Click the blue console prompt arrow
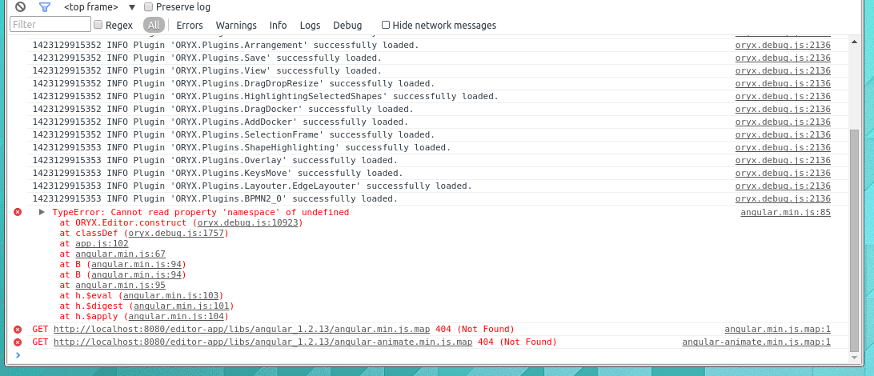This screenshot has height=376, width=874. click(x=18, y=355)
